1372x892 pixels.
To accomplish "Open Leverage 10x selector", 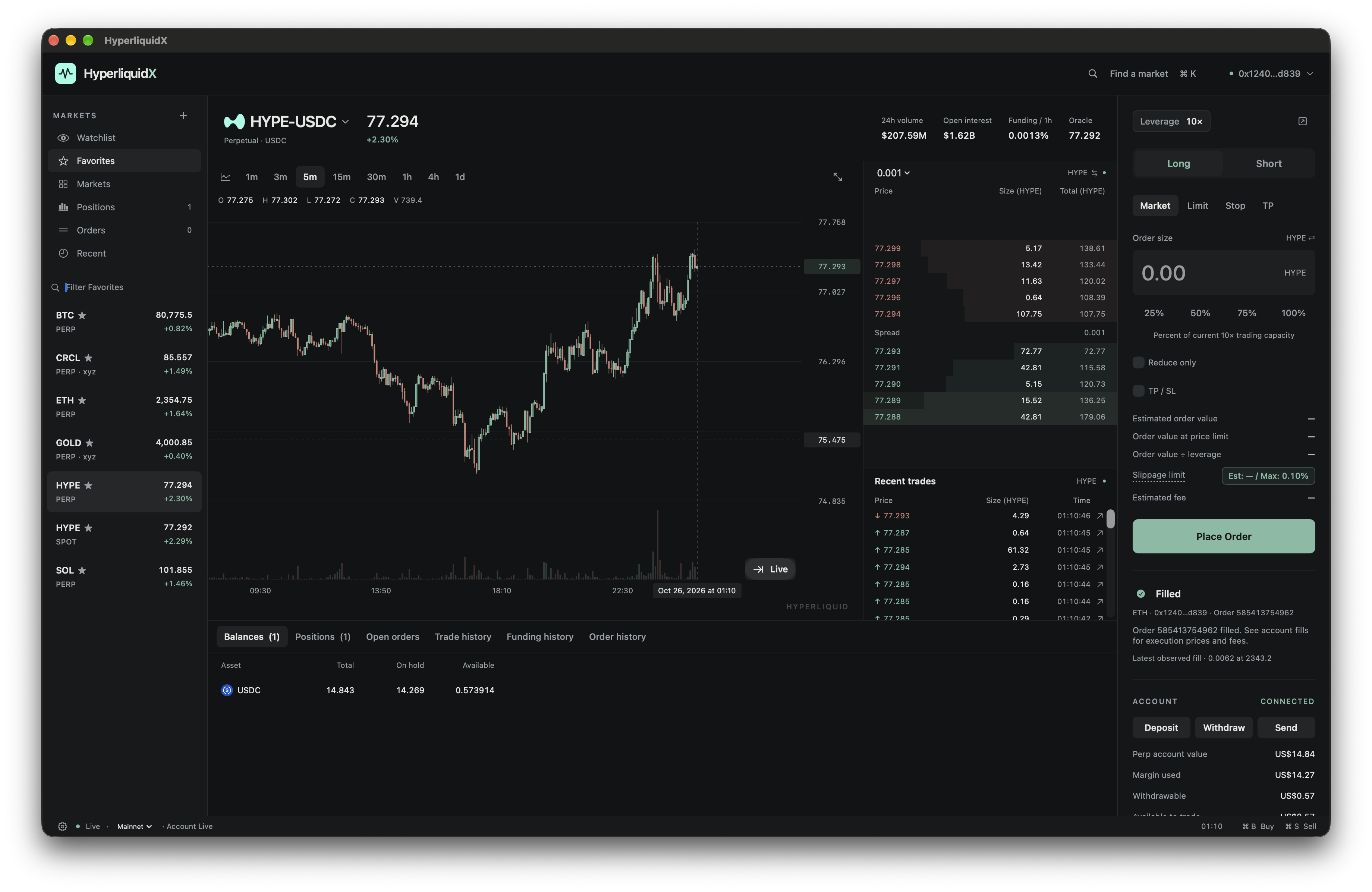I will coord(1171,121).
